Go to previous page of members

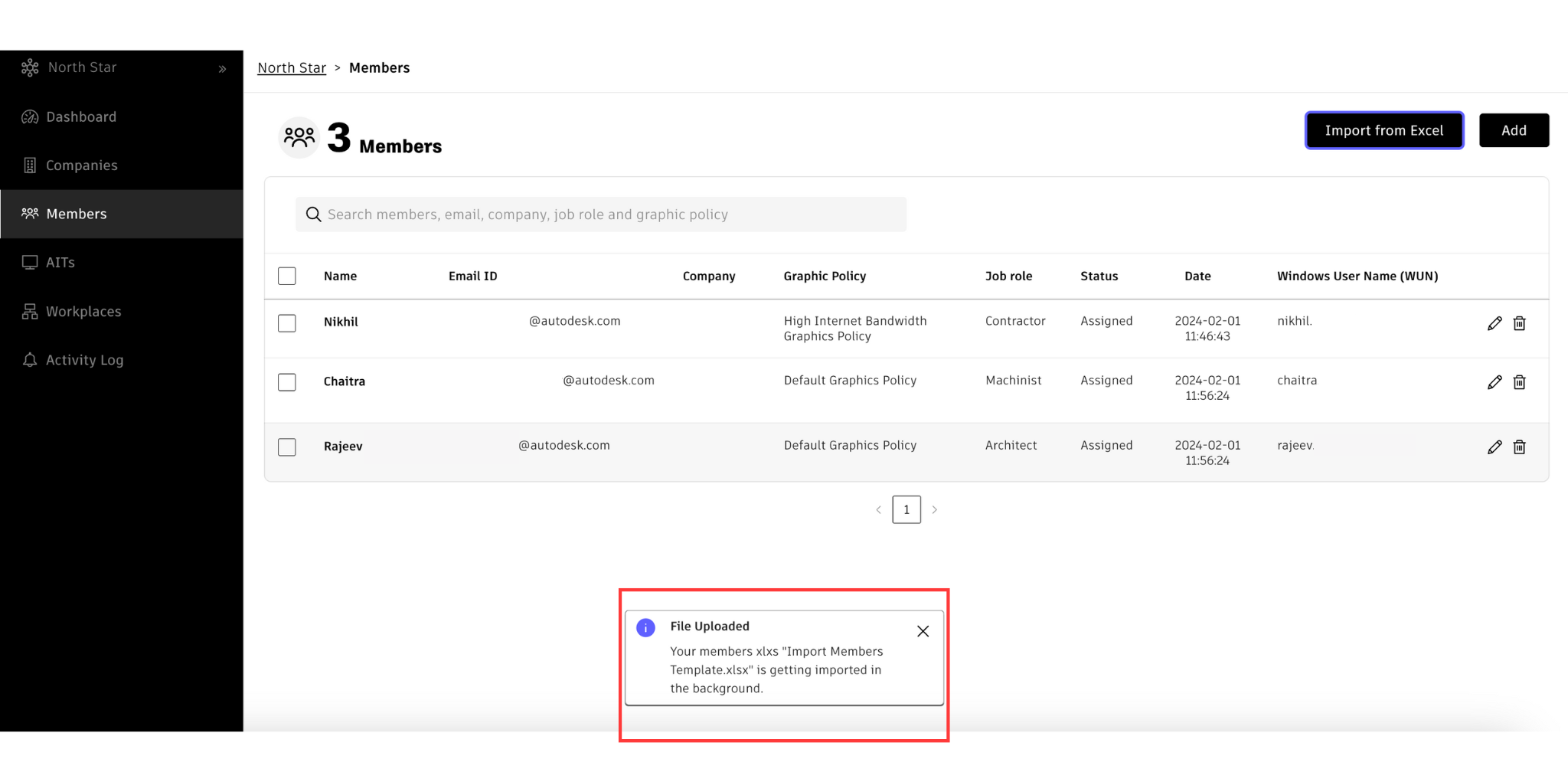click(878, 510)
